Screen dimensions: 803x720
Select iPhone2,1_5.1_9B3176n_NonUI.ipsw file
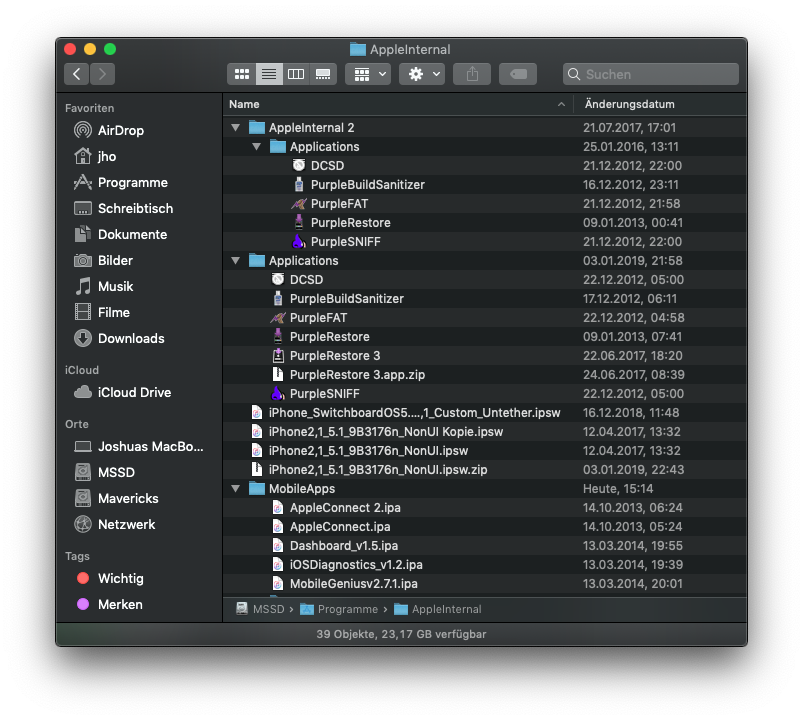tap(484, 451)
